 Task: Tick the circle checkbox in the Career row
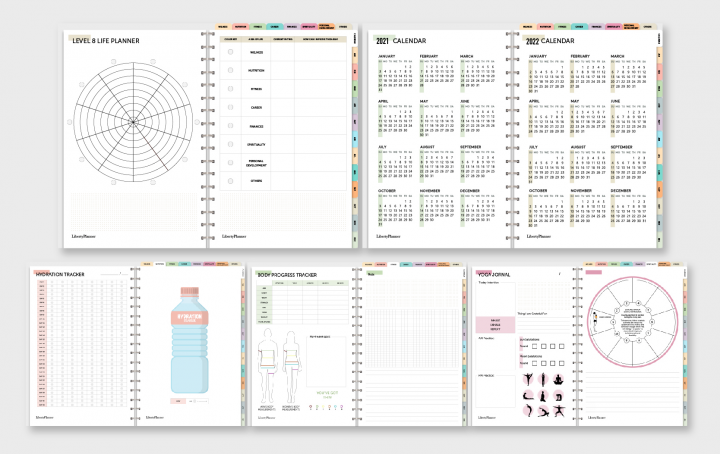(x=231, y=107)
